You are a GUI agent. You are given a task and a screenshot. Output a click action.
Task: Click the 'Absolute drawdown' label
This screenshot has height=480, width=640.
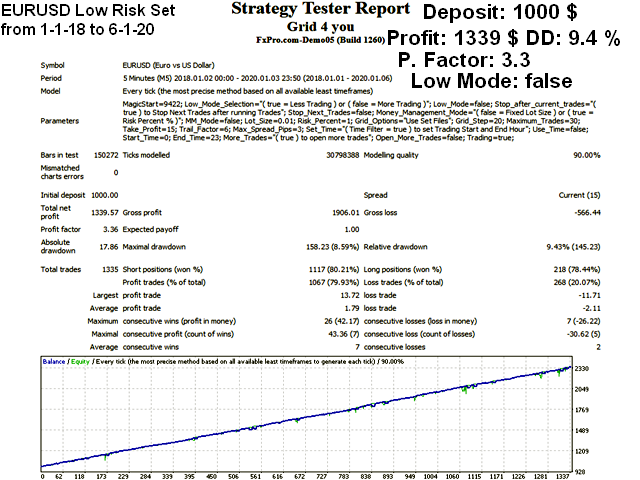(x=58, y=247)
